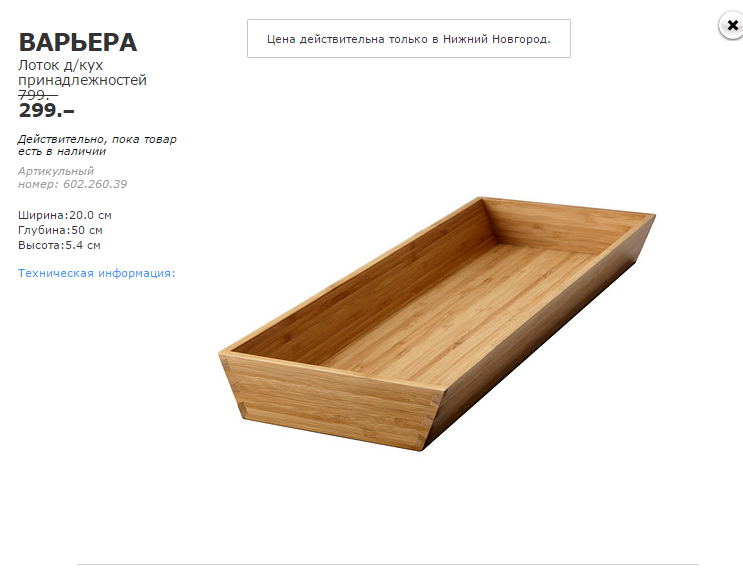Click the horizontal divider line at the bottom
Screen dimensions: 743x568
click(x=388, y=564)
